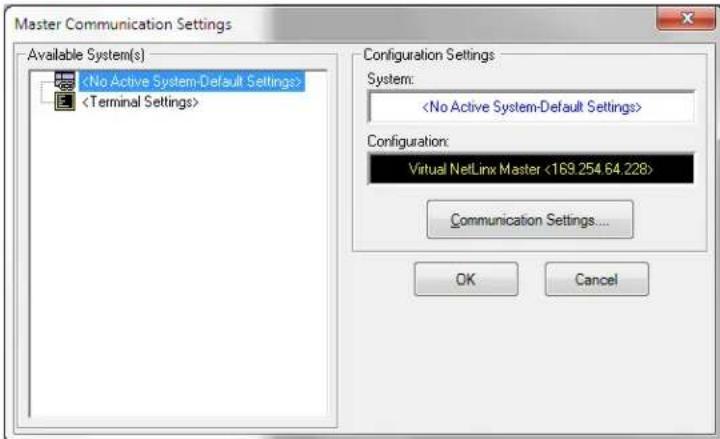This screenshot has height=439, width=720.
Task: Open Communication Settings... dialog
Action: (530, 220)
